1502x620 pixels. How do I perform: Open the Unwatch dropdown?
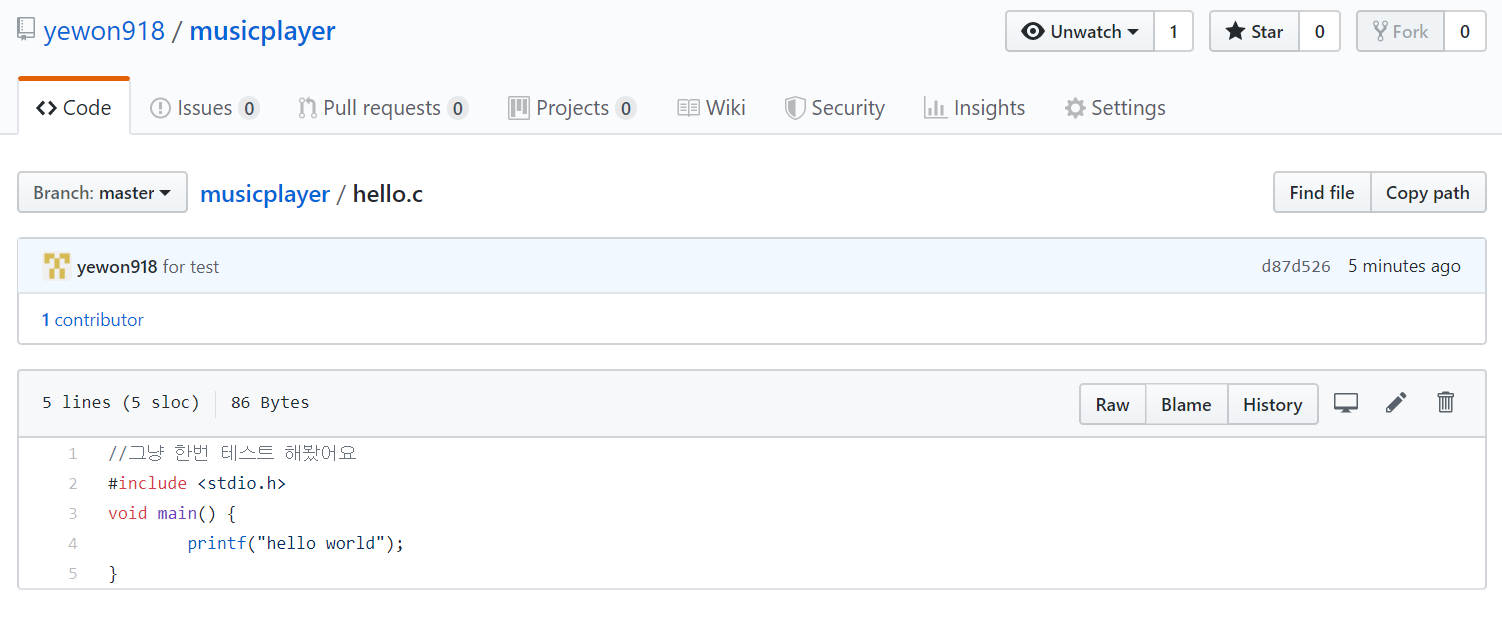pyautogui.click(x=1080, y=31)
